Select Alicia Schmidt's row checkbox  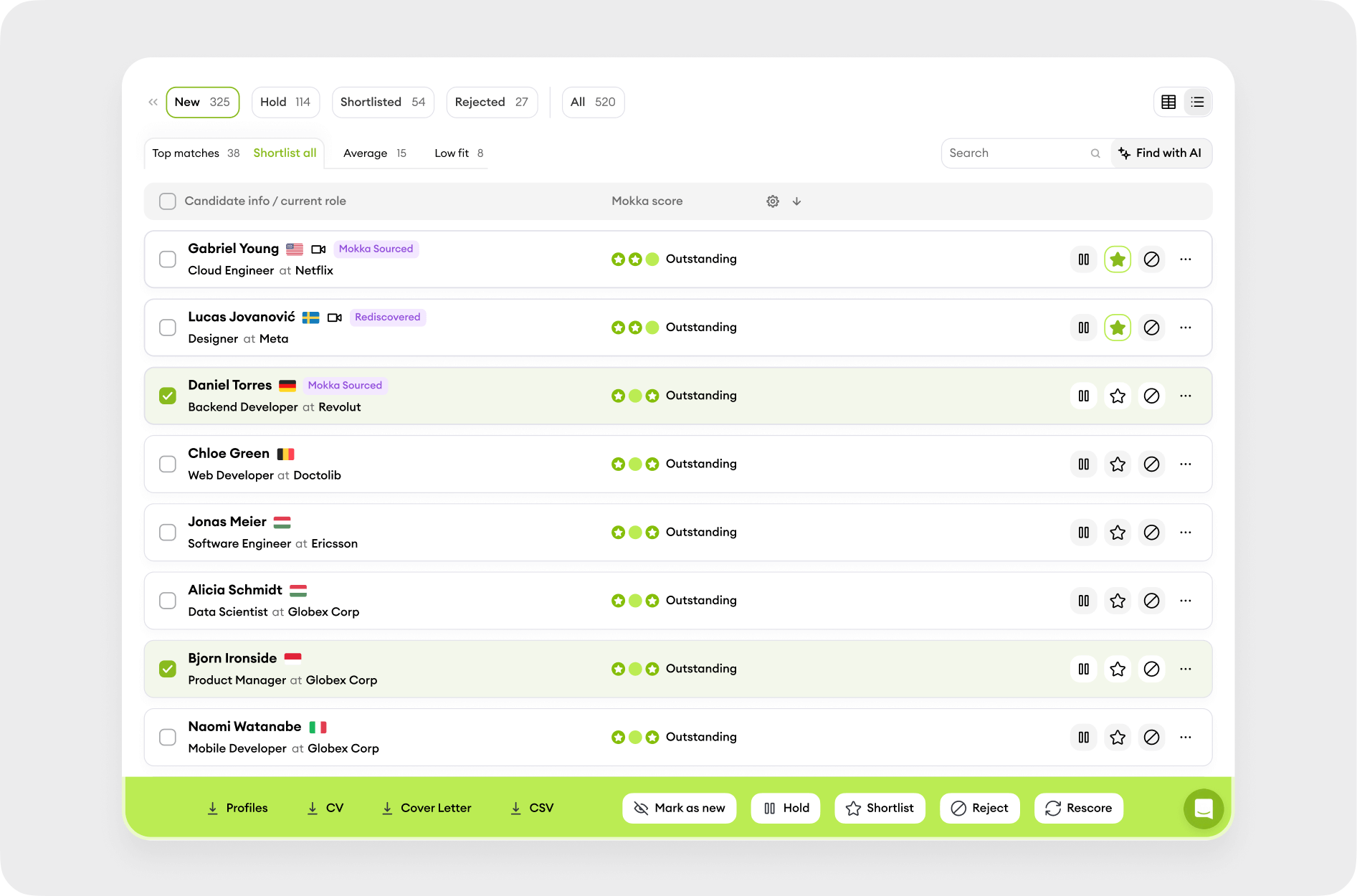(168, 601)
